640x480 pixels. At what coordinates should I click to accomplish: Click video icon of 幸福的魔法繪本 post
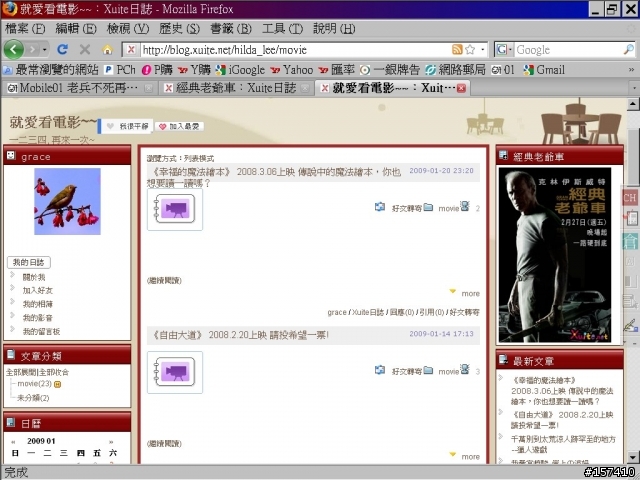click(x=175, y=209)
